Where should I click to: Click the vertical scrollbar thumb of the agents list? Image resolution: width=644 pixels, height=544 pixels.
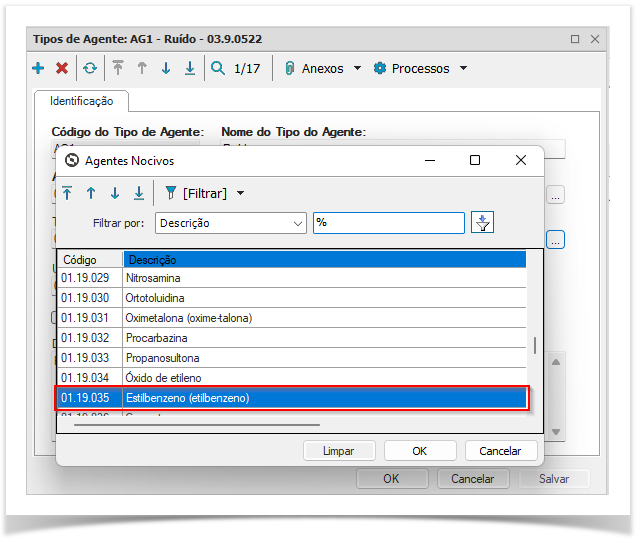(535, 345)
